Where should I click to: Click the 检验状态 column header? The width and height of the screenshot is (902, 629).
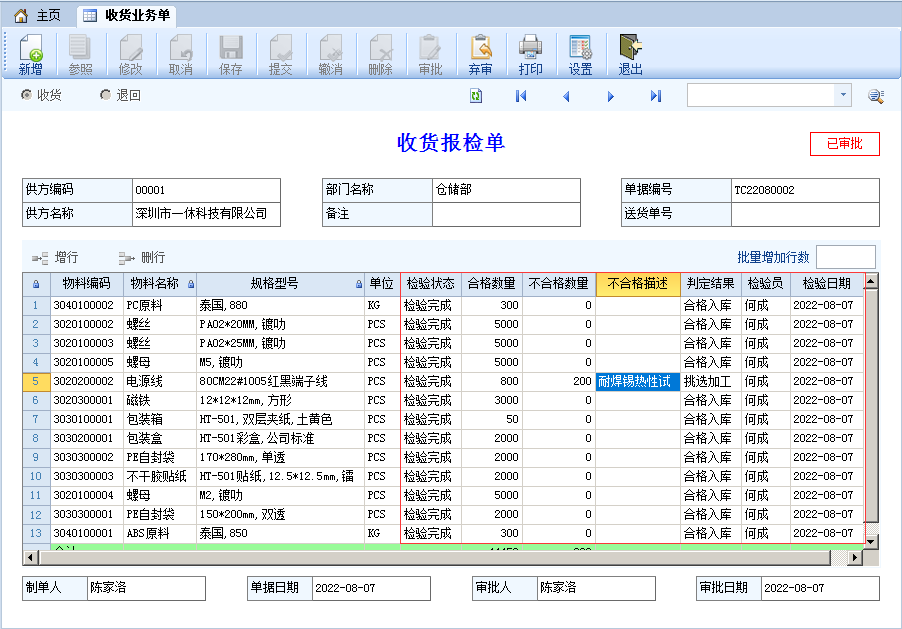[x=430, y=284]
